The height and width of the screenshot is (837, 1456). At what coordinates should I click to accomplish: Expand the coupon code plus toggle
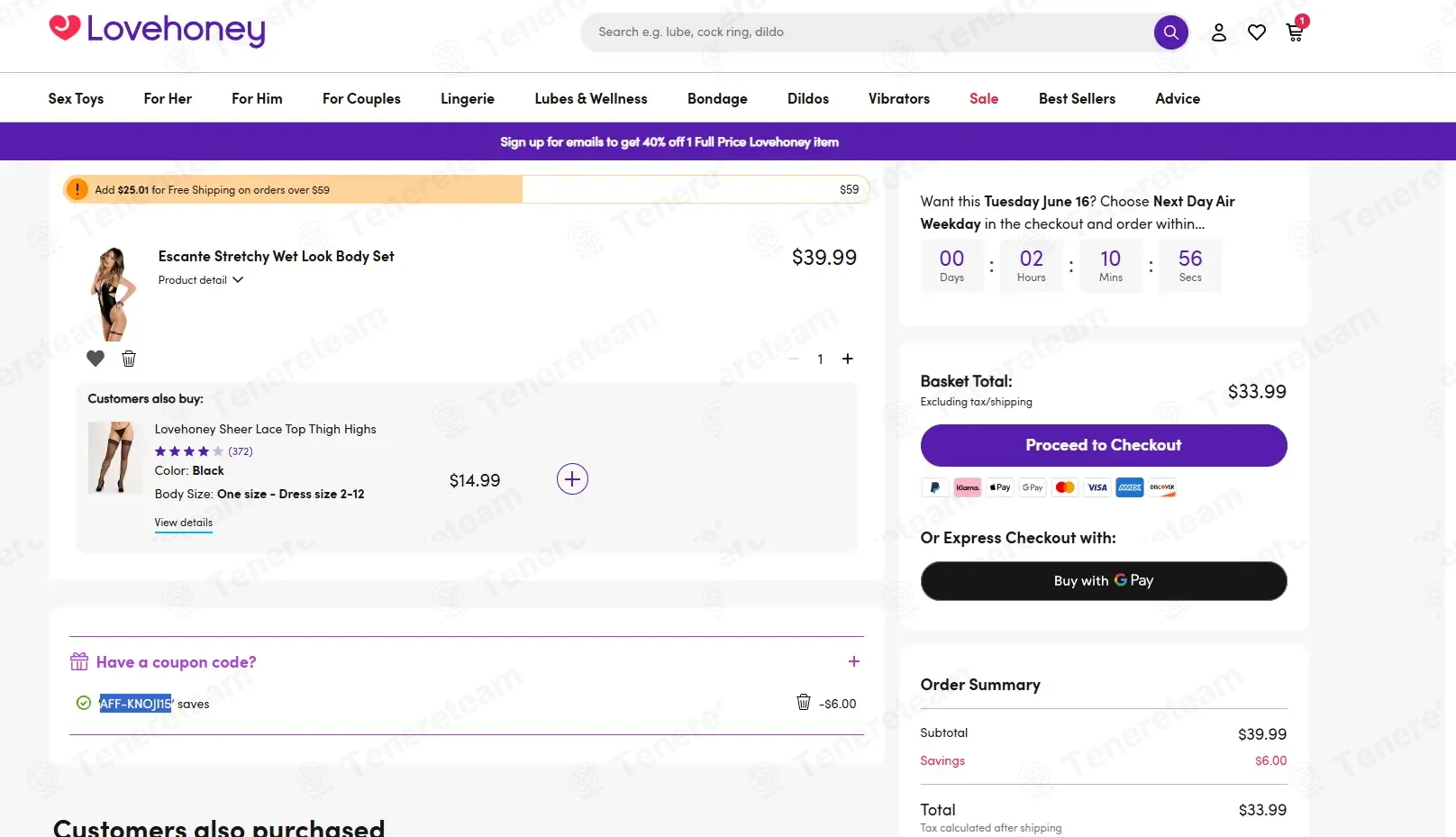coord(854,661)
